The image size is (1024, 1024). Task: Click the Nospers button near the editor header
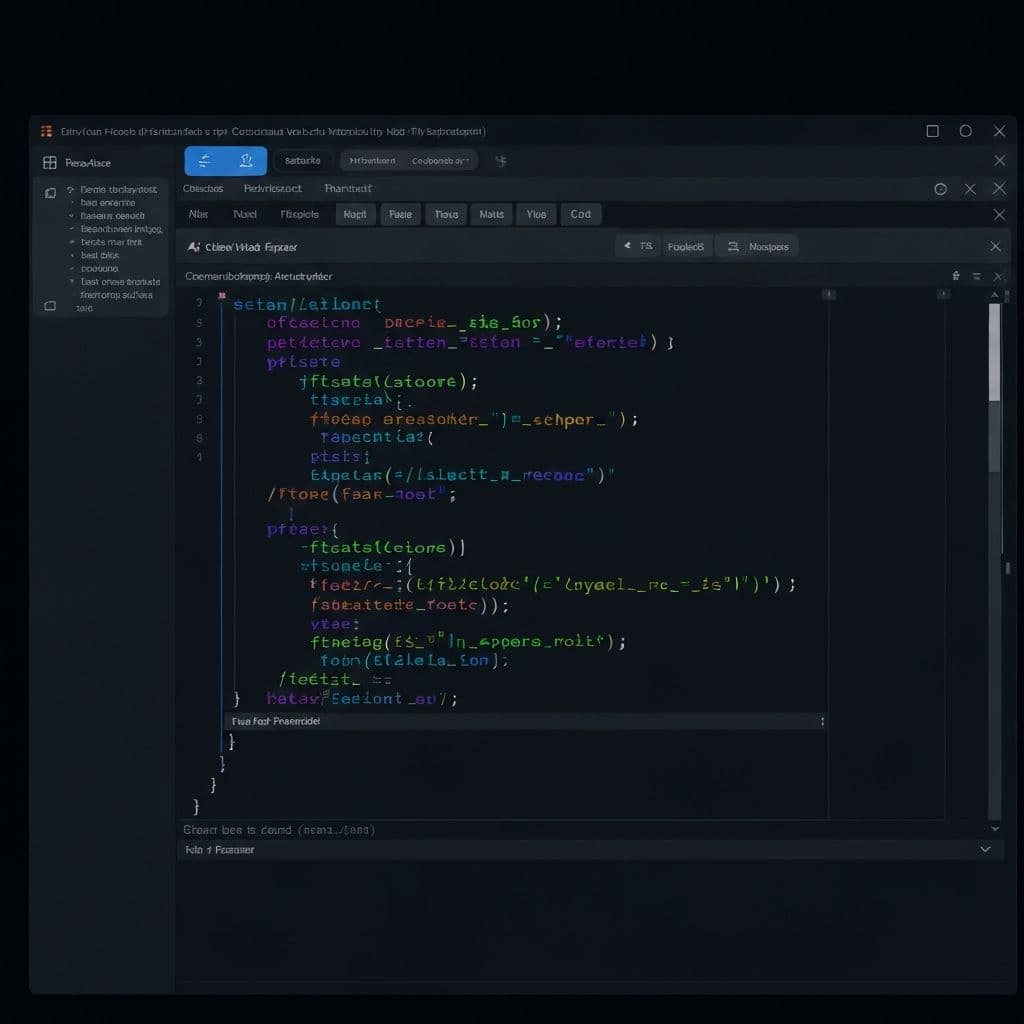(x=757, y=246)
